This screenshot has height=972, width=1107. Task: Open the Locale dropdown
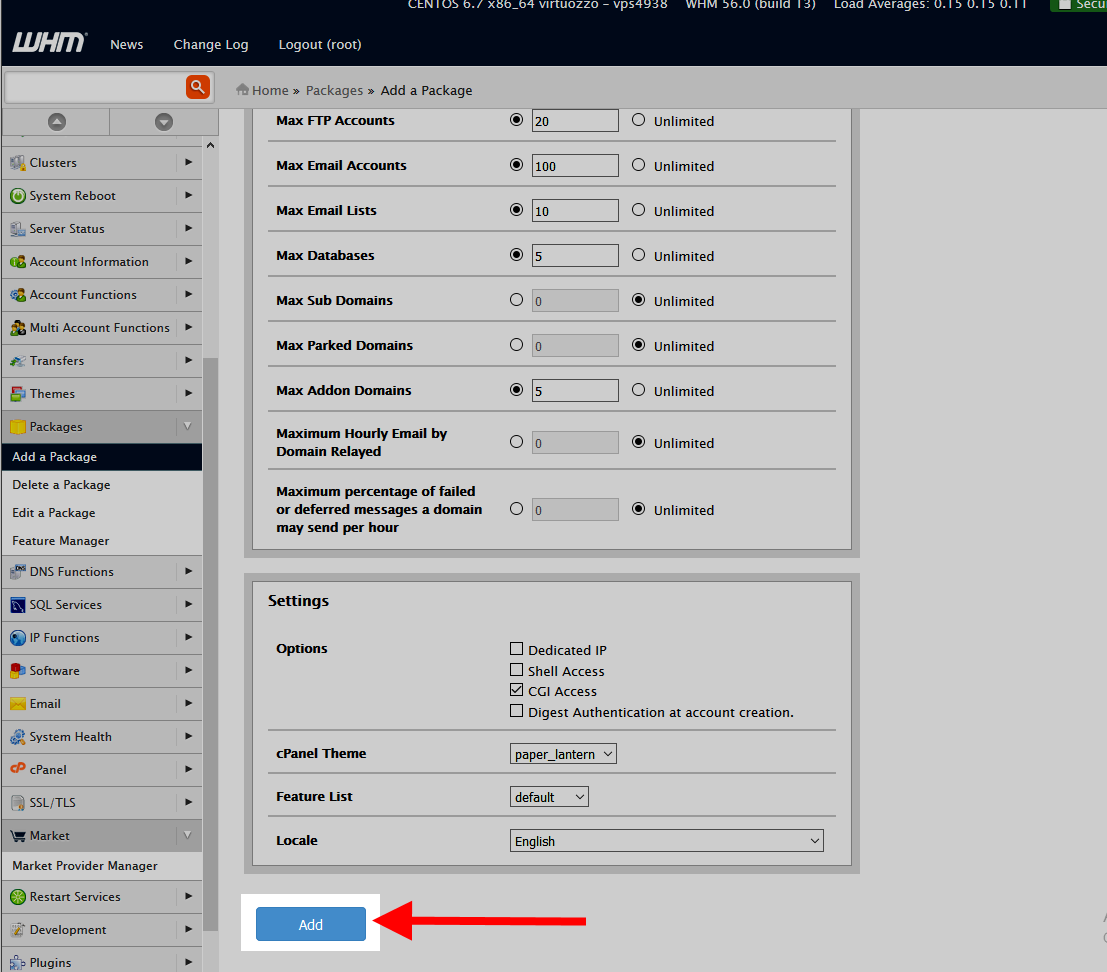tap(666, 841)
